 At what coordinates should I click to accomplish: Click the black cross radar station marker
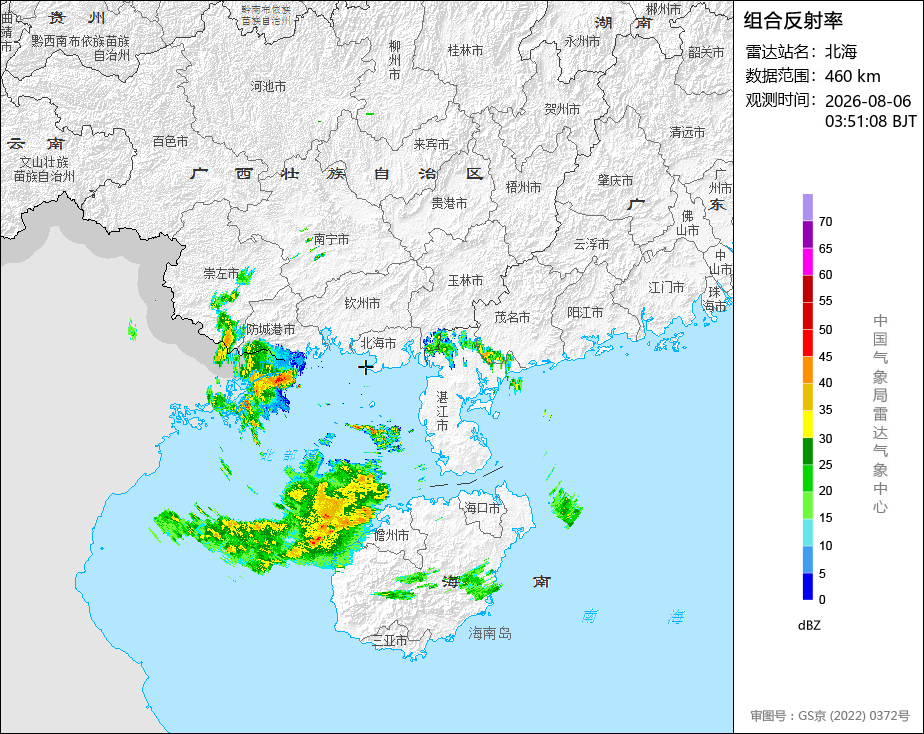(365, 367)
